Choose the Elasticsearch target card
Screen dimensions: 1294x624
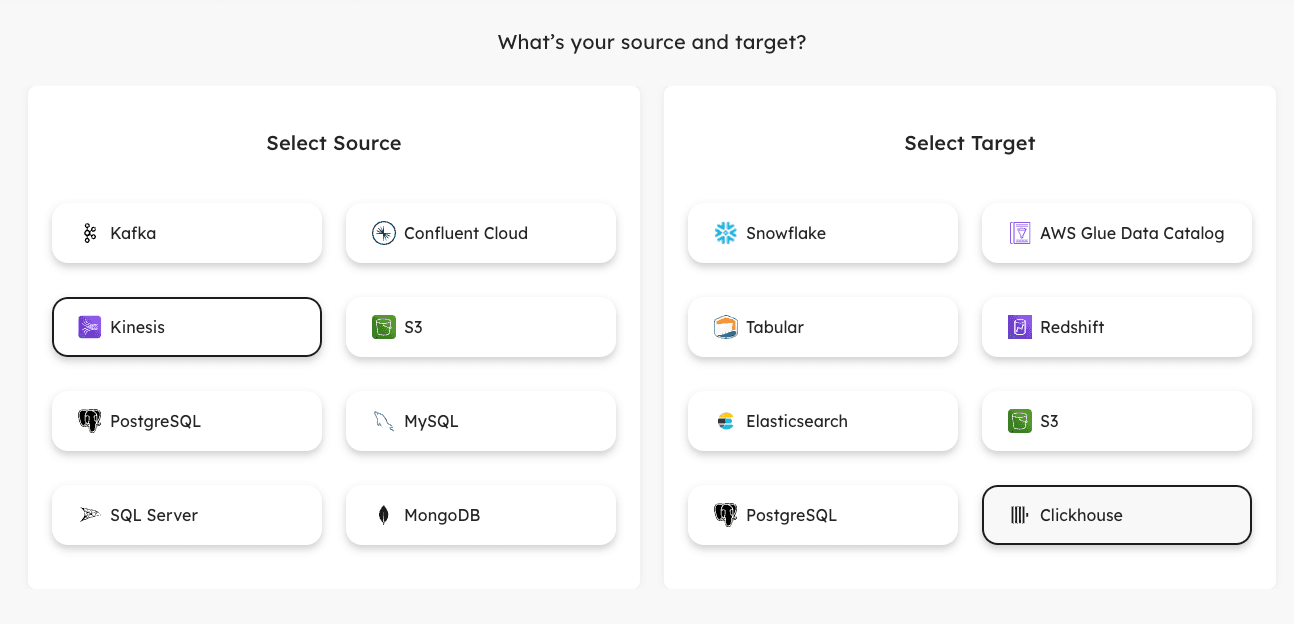(823, 421)
